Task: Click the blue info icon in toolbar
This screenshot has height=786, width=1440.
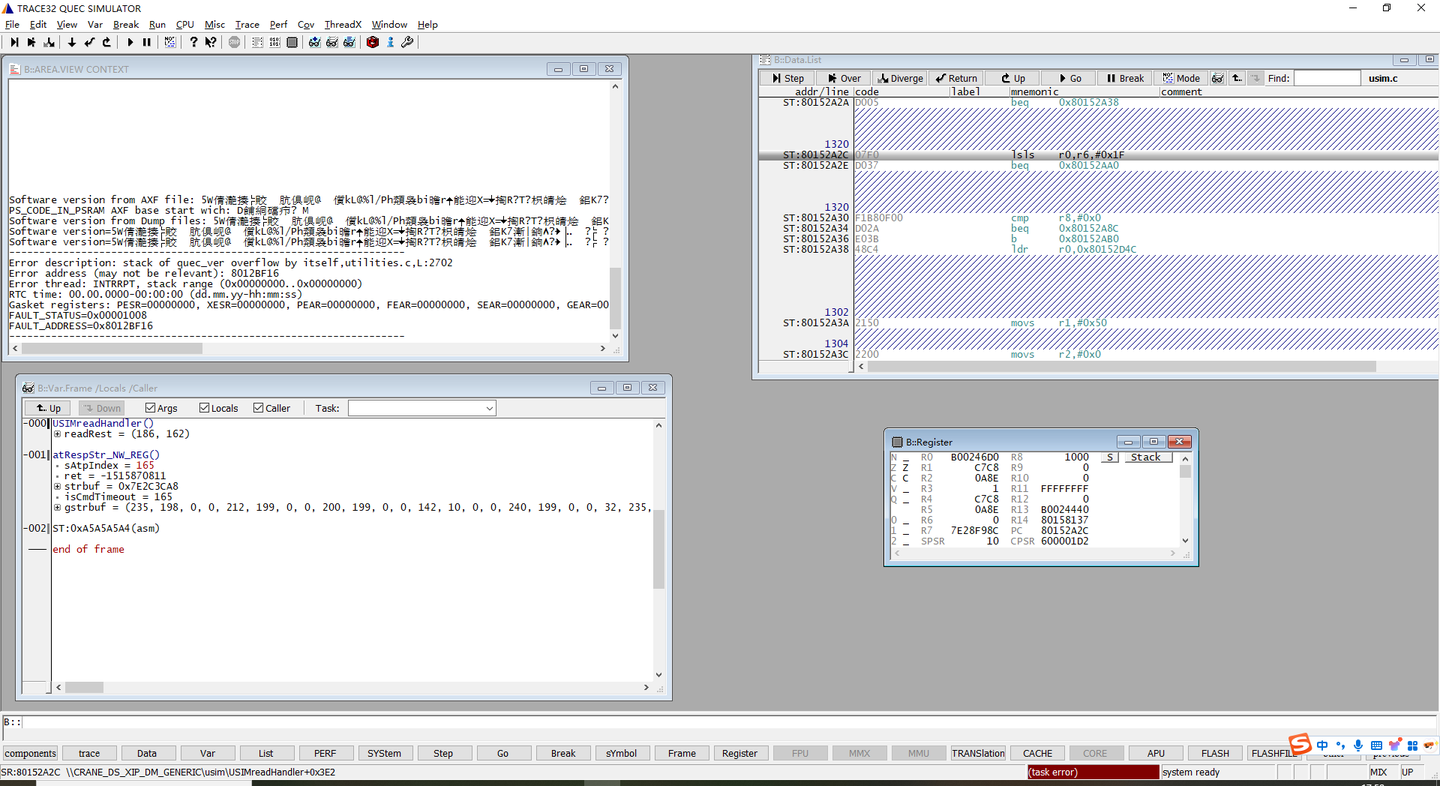Action: (x=391, y=42)
